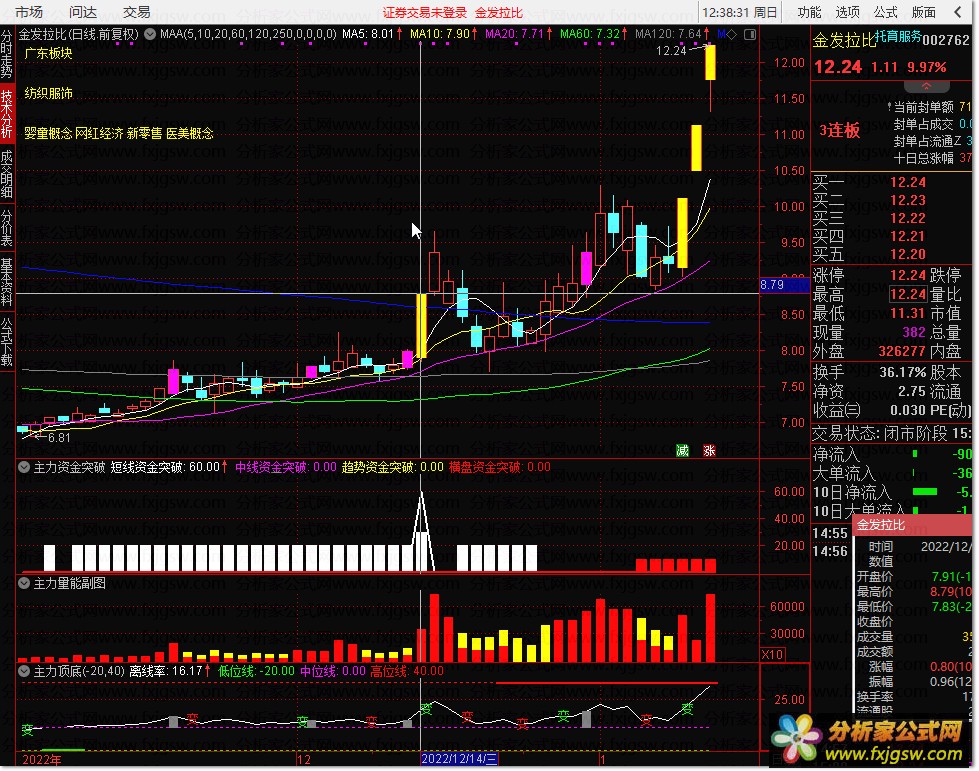Open the 纺织服饰 industry link
The width and height of the screenshot is (979, 771).
48,94
